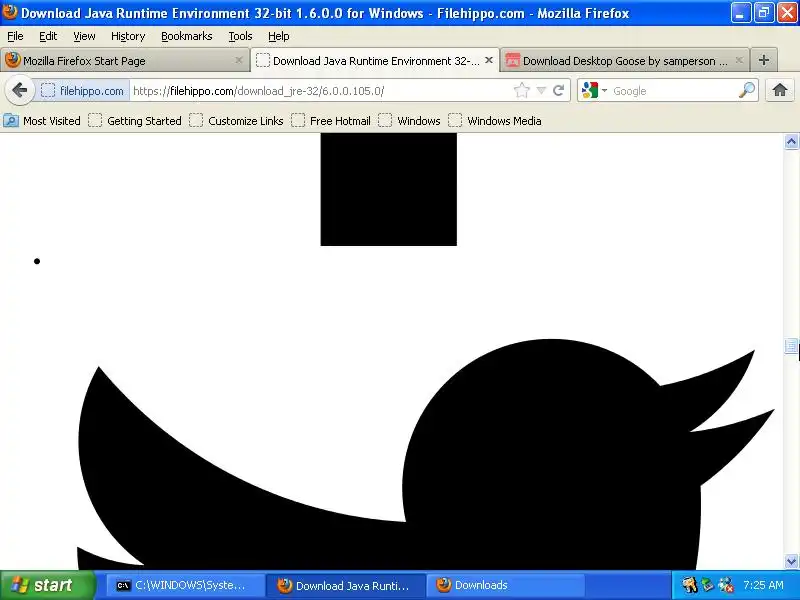Open the Help menu
This screenshot has width=800, height=600.
279,36
